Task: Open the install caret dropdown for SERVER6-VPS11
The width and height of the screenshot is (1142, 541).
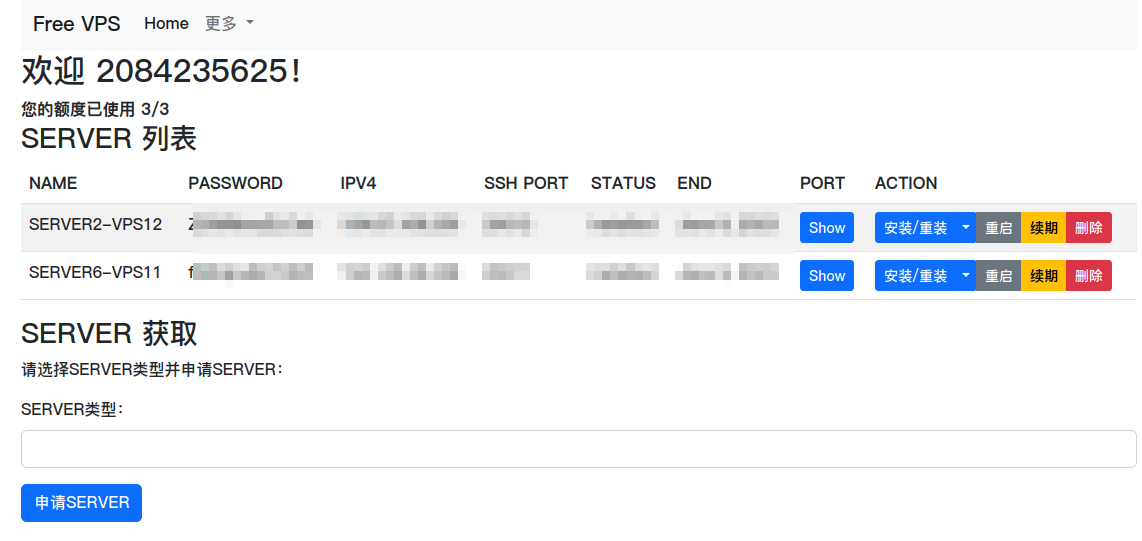Action: [x=965, y=276]
